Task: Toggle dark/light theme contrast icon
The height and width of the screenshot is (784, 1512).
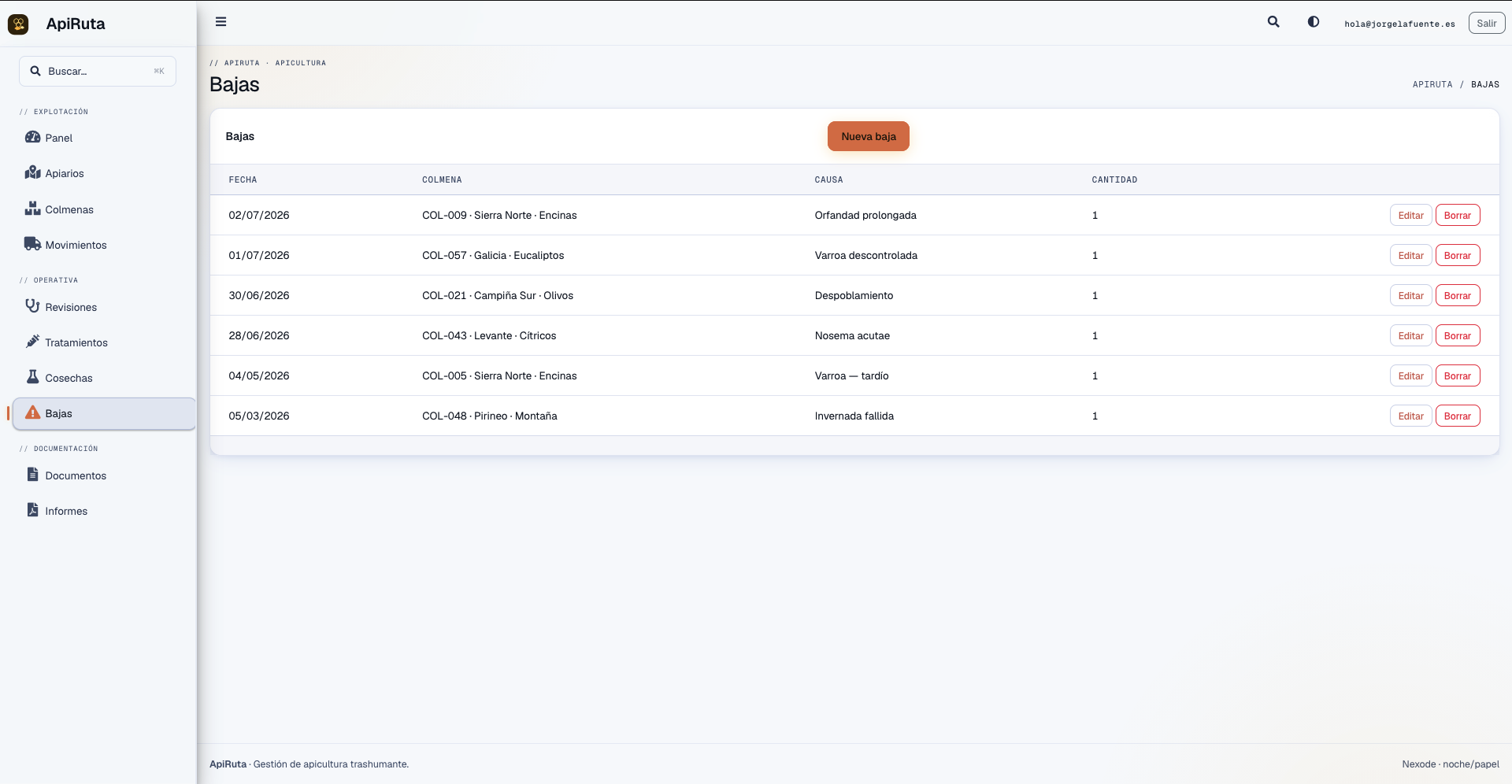Action: coord(1314,22)
